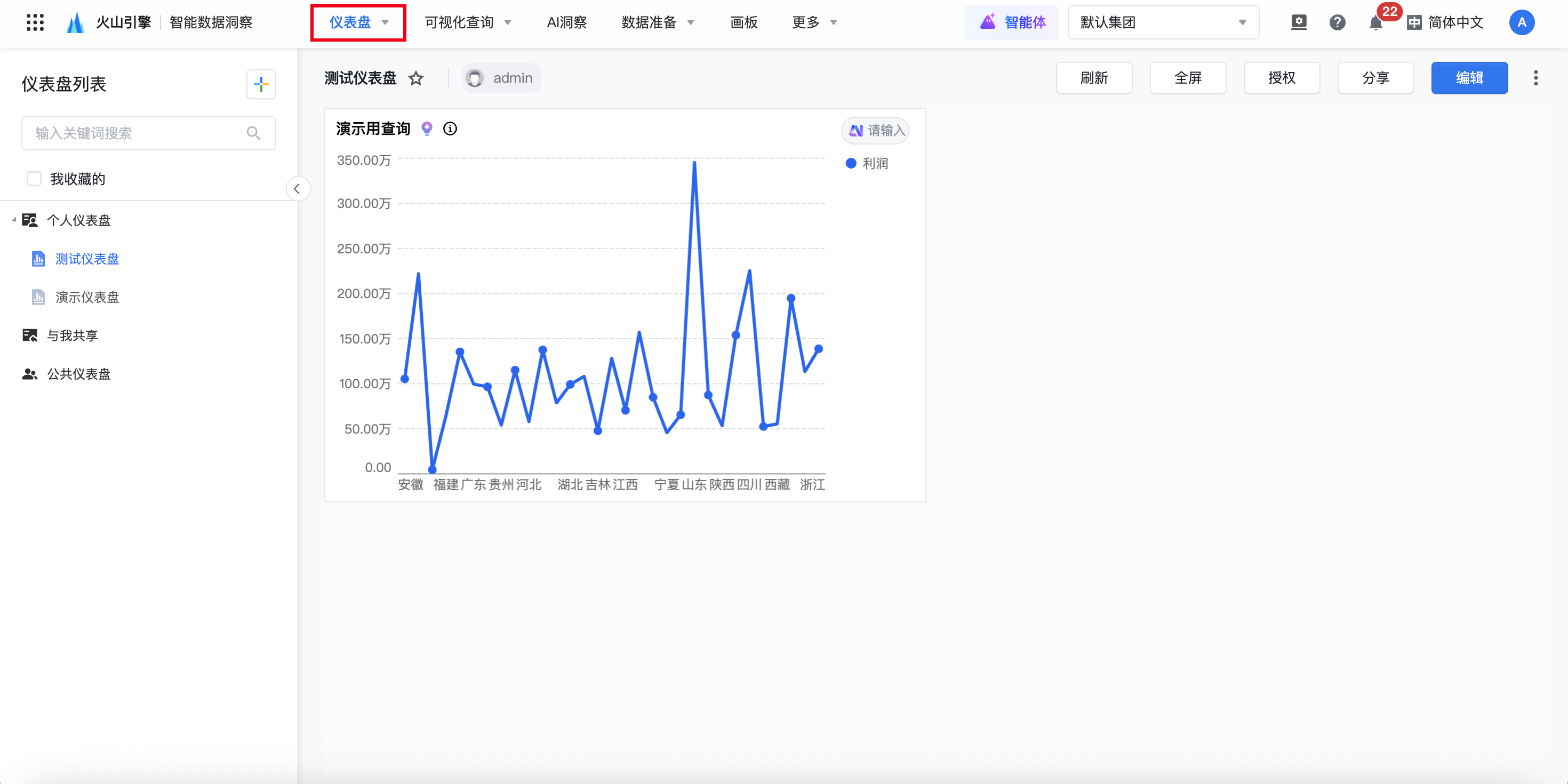Collapse the 个人仪表盘 tree node
Image resolution: width=1568 pixels, height=784 pixels.
tap(14, 220)
